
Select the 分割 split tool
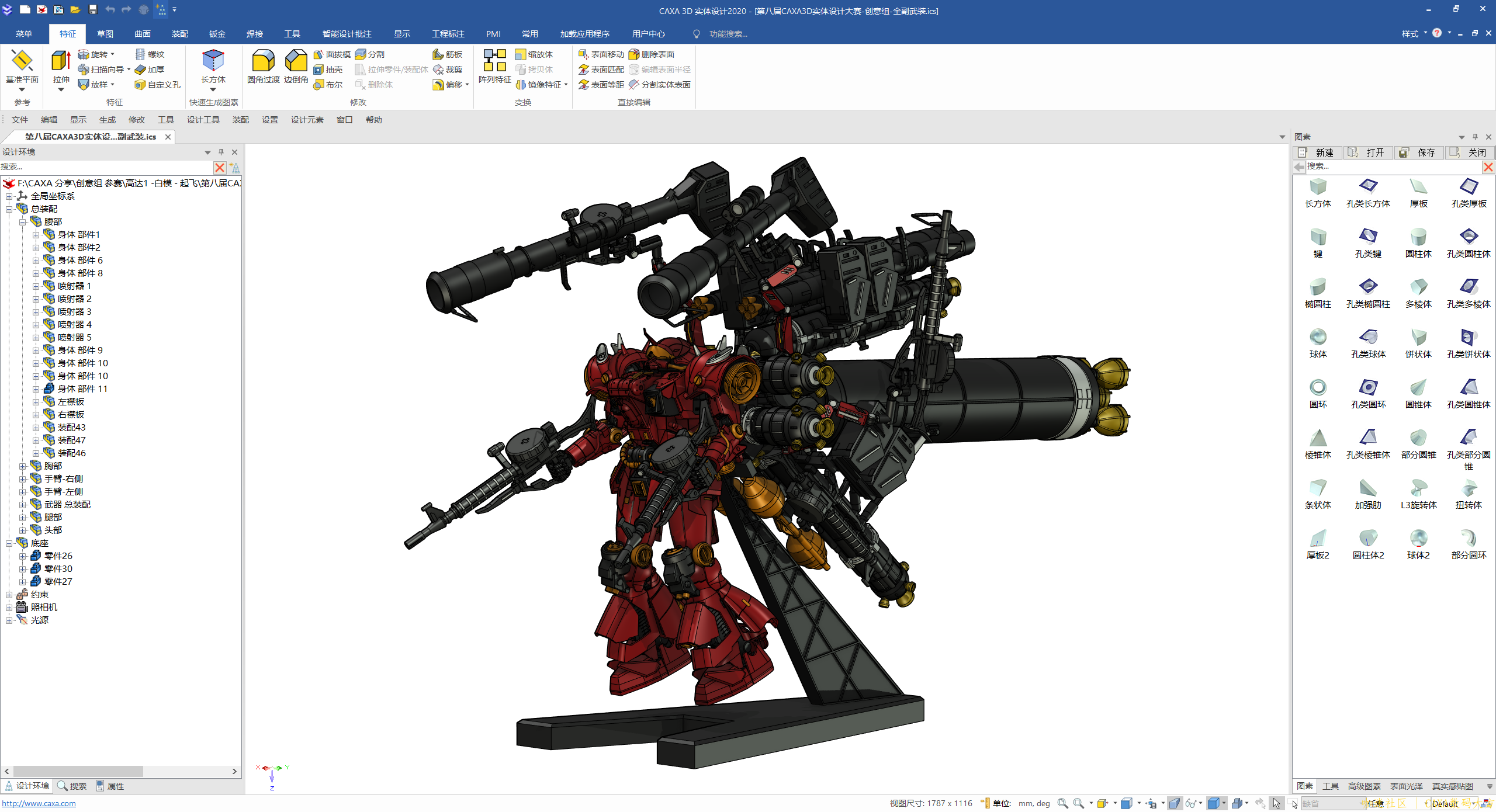370,54
